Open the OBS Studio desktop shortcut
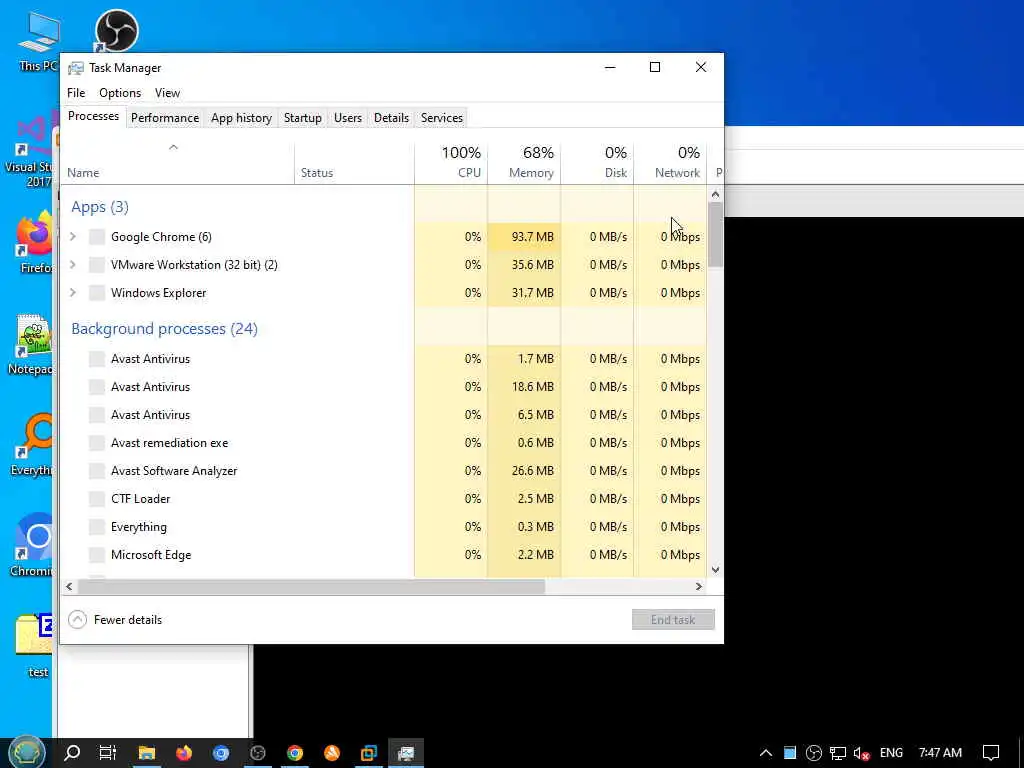1024x768 pixels. pyautogui.click(x=116, y=30)
